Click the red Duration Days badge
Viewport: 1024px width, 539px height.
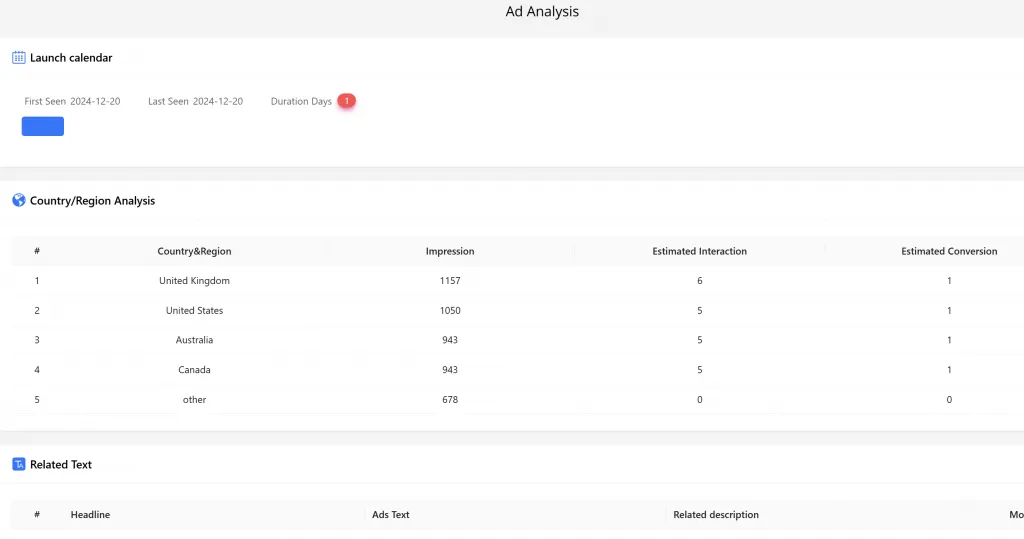point(346,101)
